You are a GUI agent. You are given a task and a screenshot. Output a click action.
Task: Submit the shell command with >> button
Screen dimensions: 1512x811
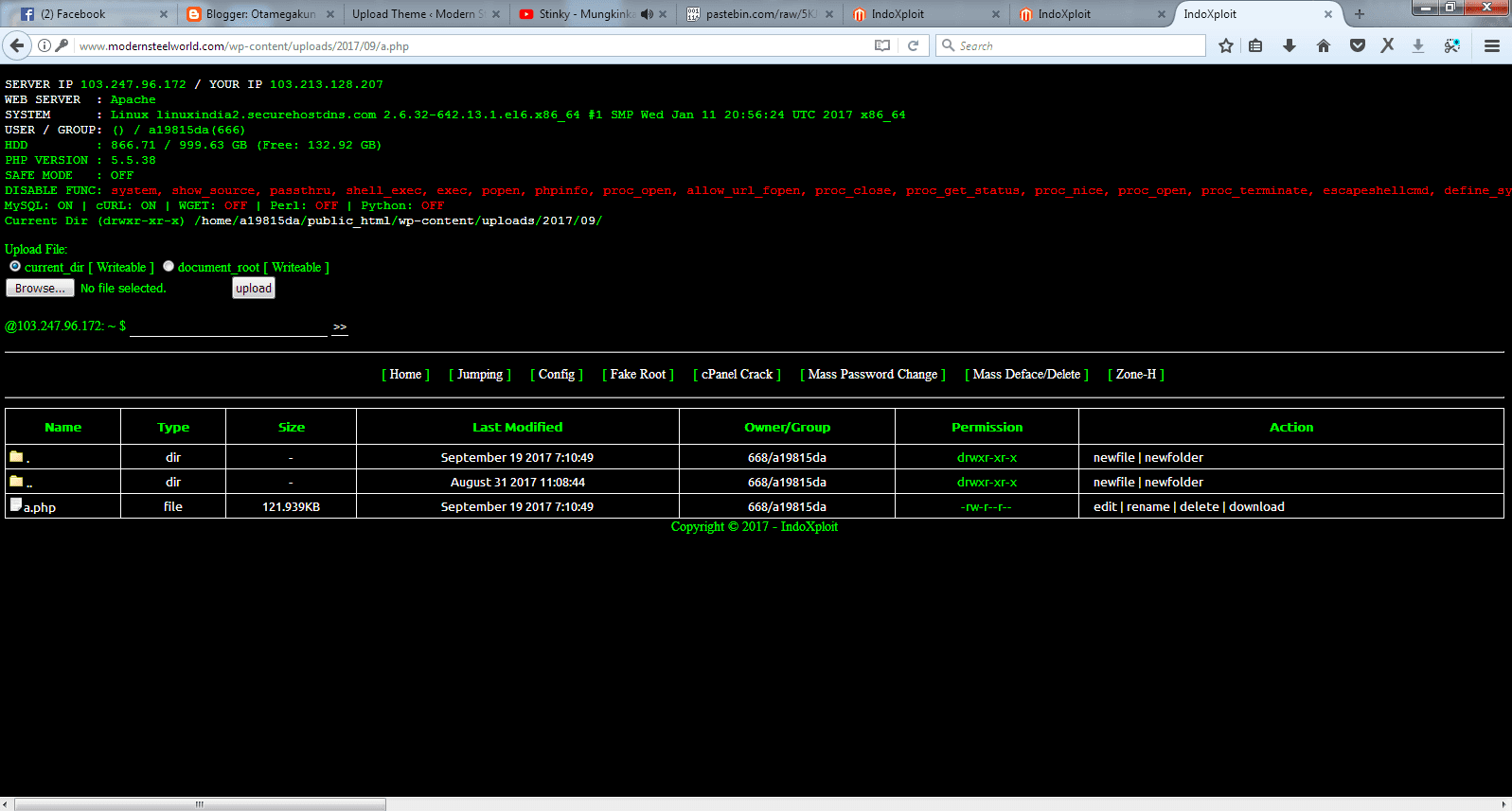click(x=340, y=326)
